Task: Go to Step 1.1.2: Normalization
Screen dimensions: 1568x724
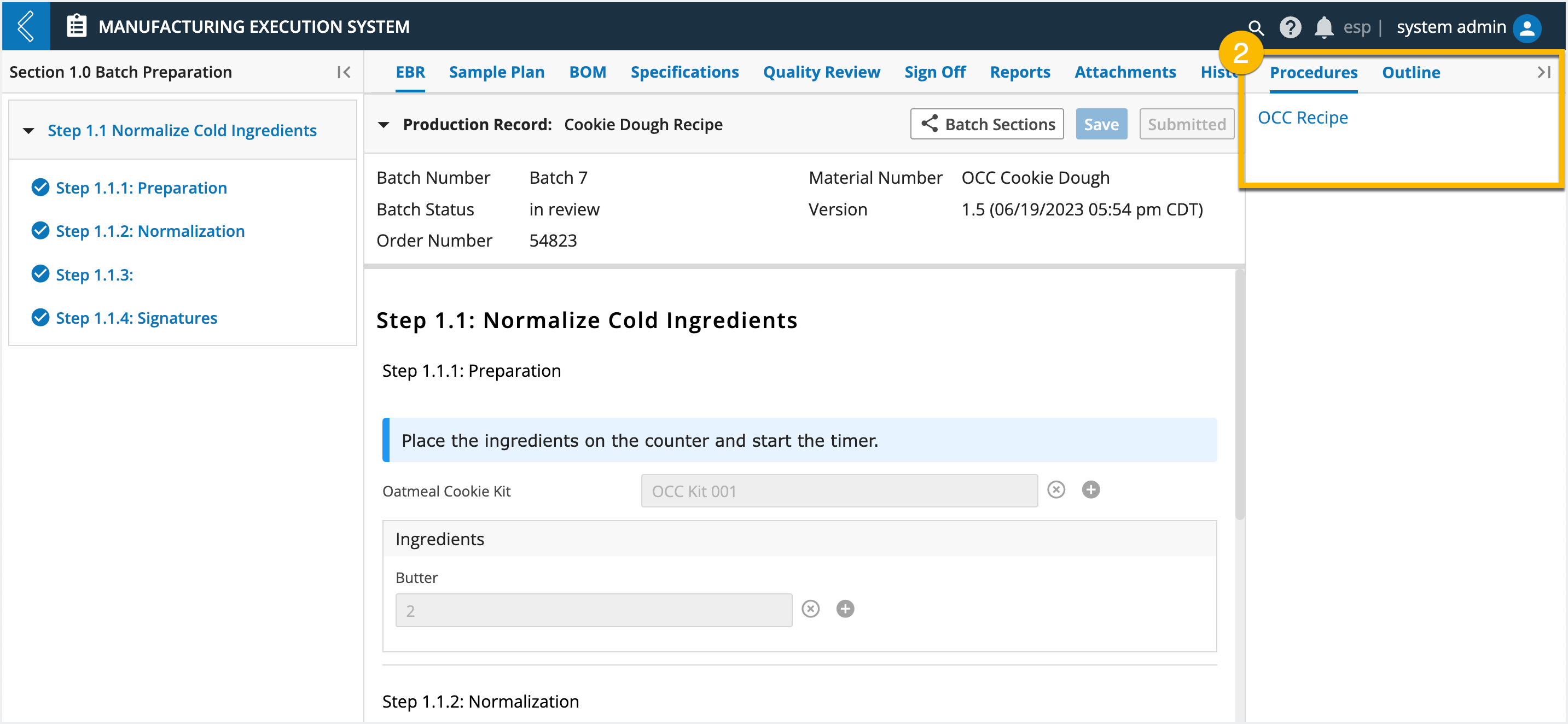Action: pyautogui.click(x=150, y=231)
